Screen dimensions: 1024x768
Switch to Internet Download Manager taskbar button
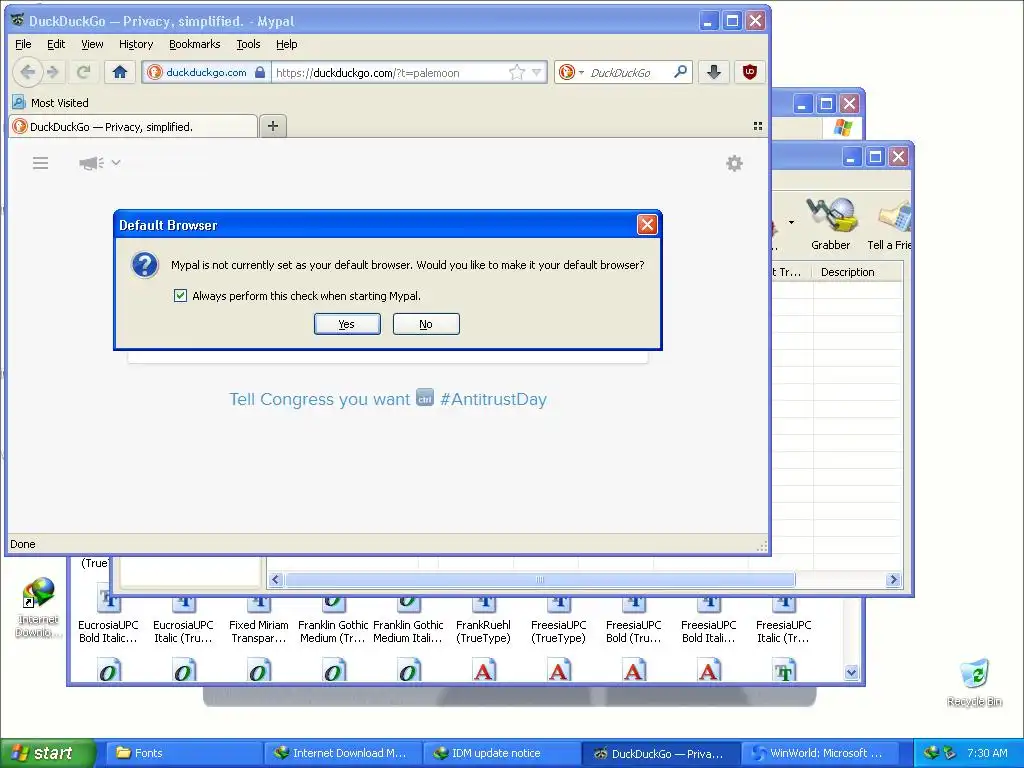(x=342, y=753)
